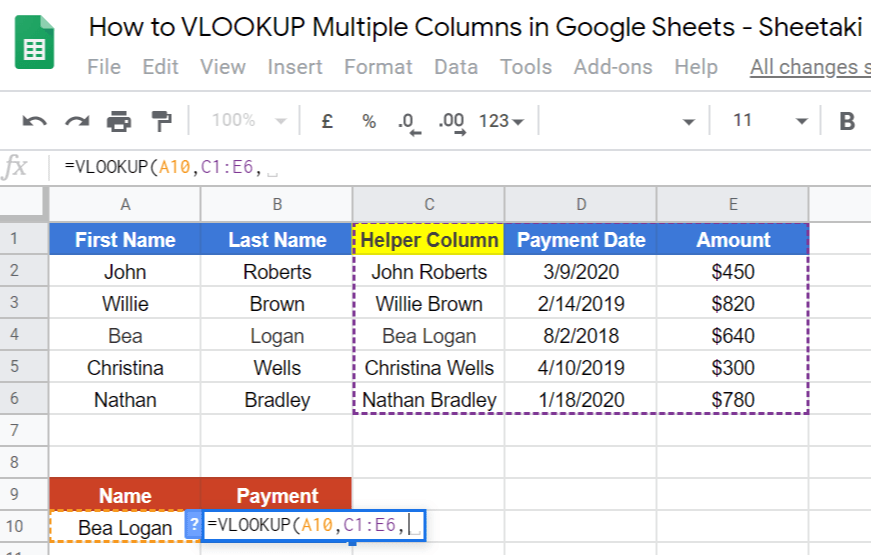This screenshot has height=555, width=871.
Task: Click the Print icon
Action: point(119,121)
